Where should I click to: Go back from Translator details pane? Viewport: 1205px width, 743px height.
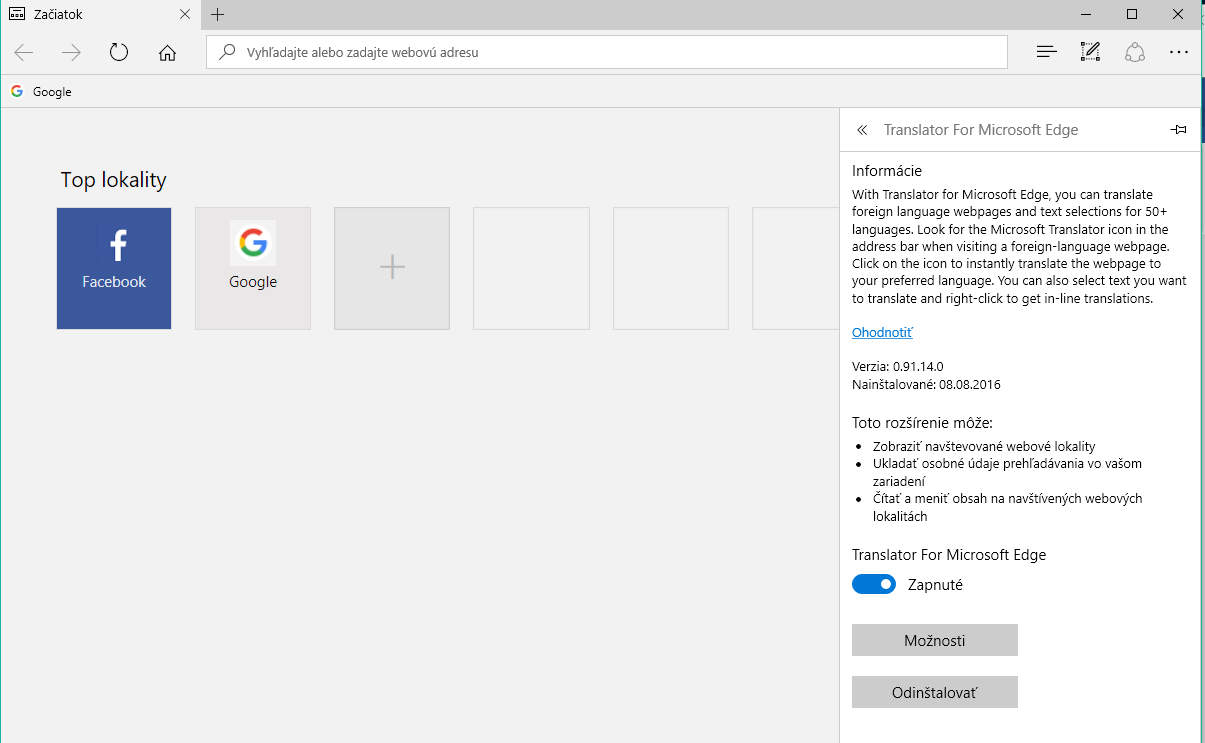(x=862, y=130)
